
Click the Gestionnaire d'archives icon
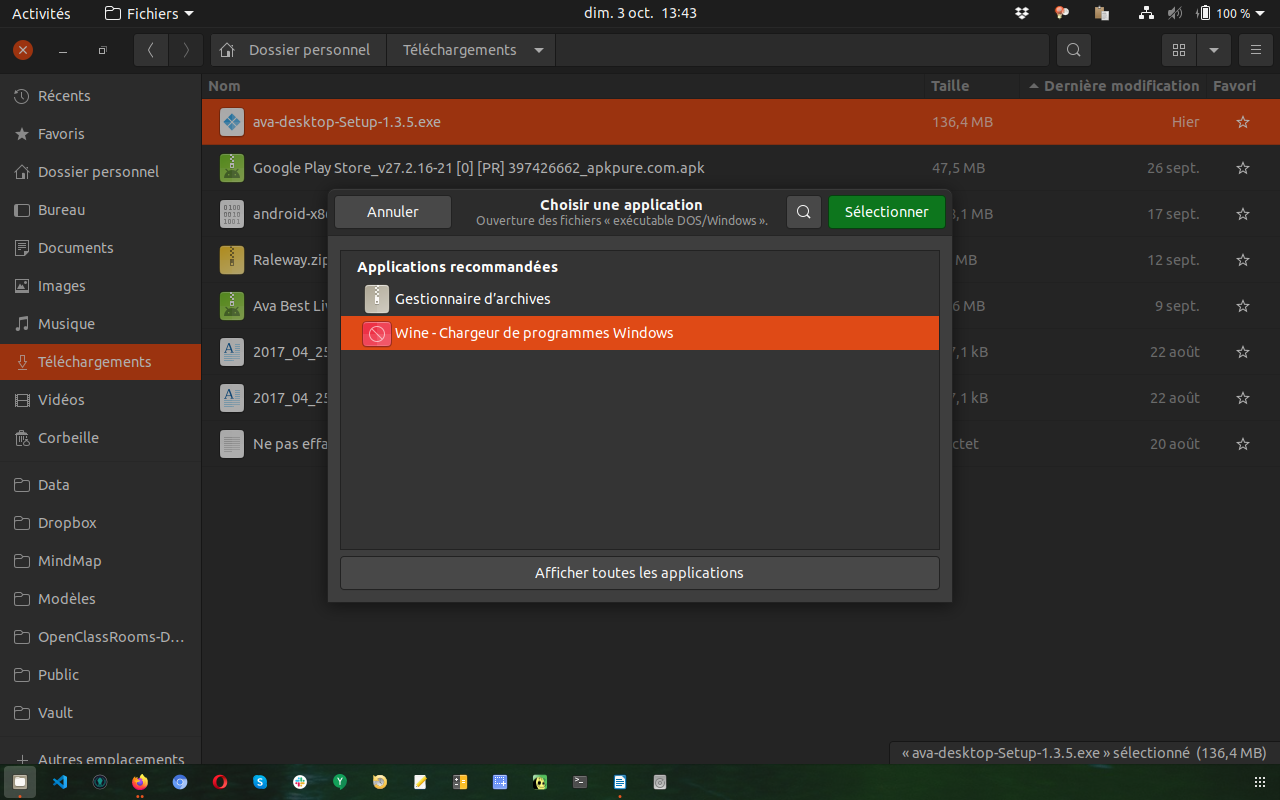377,299
